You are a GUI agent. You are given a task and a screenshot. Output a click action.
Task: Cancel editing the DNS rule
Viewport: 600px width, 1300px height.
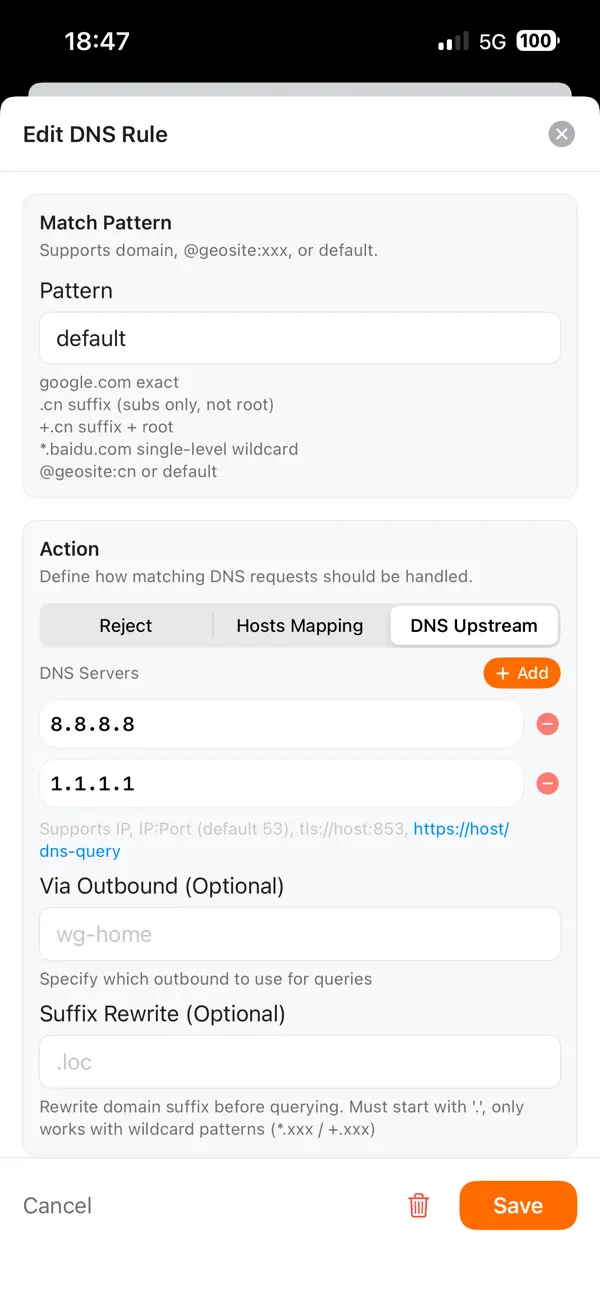56,1205
